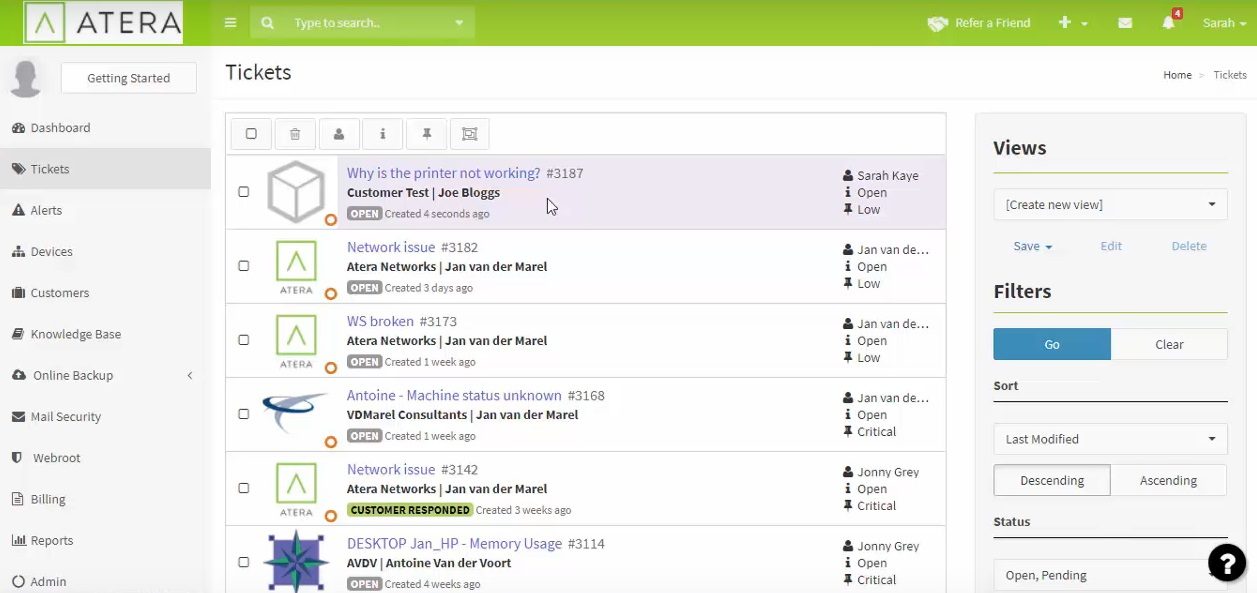Open the inbox envelope icon
This screenshot has width=1257, height=593.
1124,22
